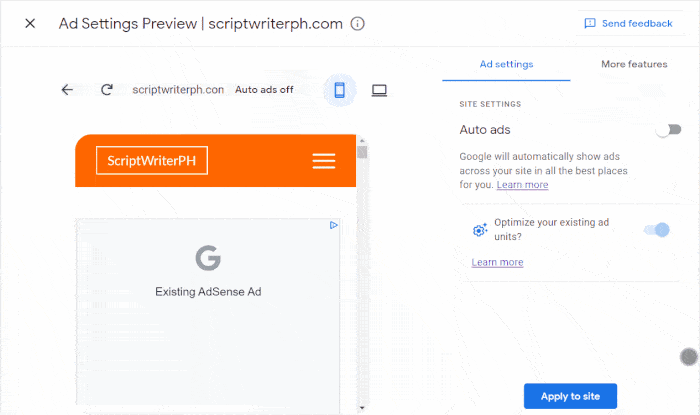
Task: Reload the site preview
Action: pos(106,90)
